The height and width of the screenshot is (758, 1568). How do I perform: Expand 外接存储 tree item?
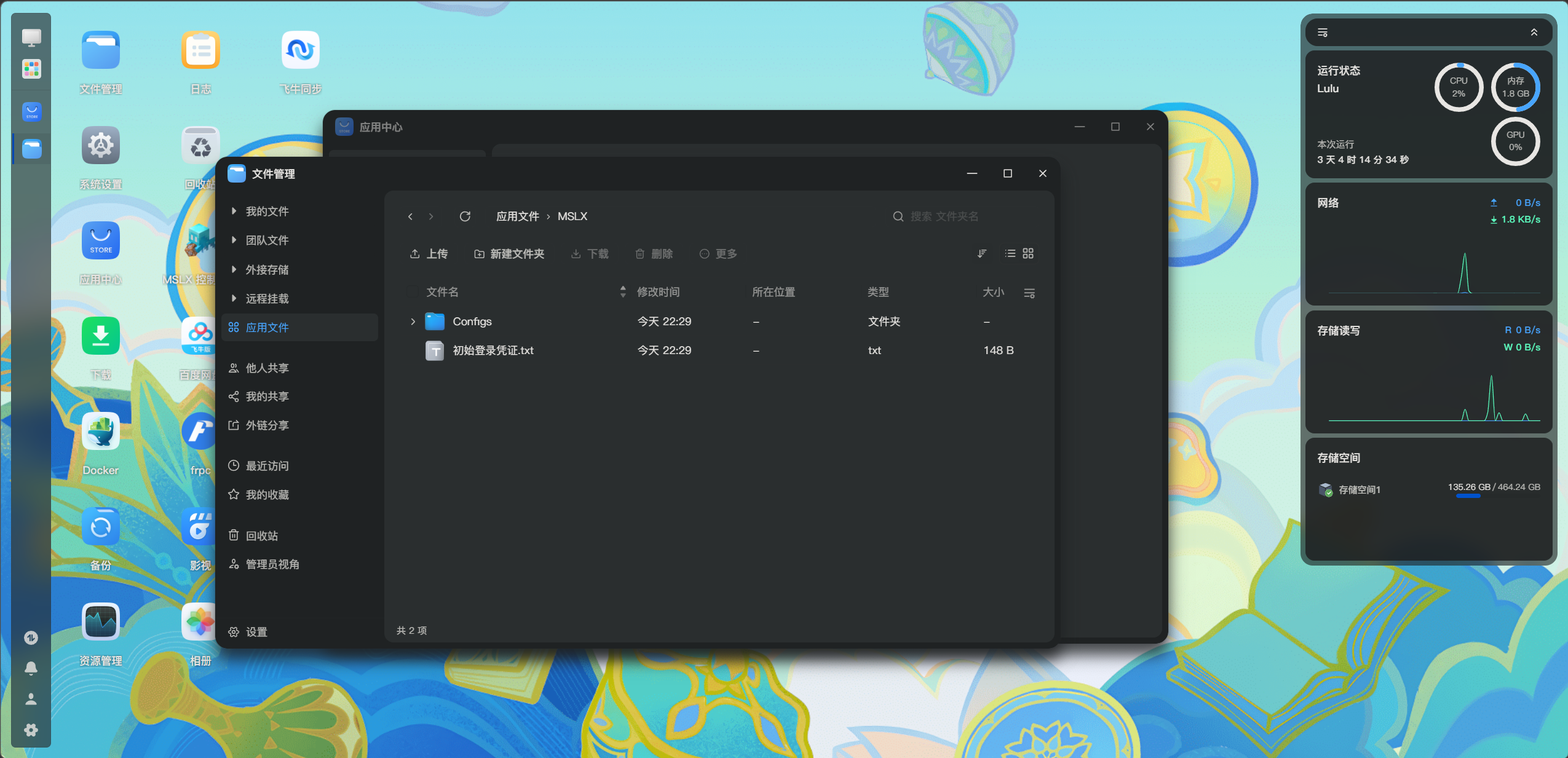(234, 269)
